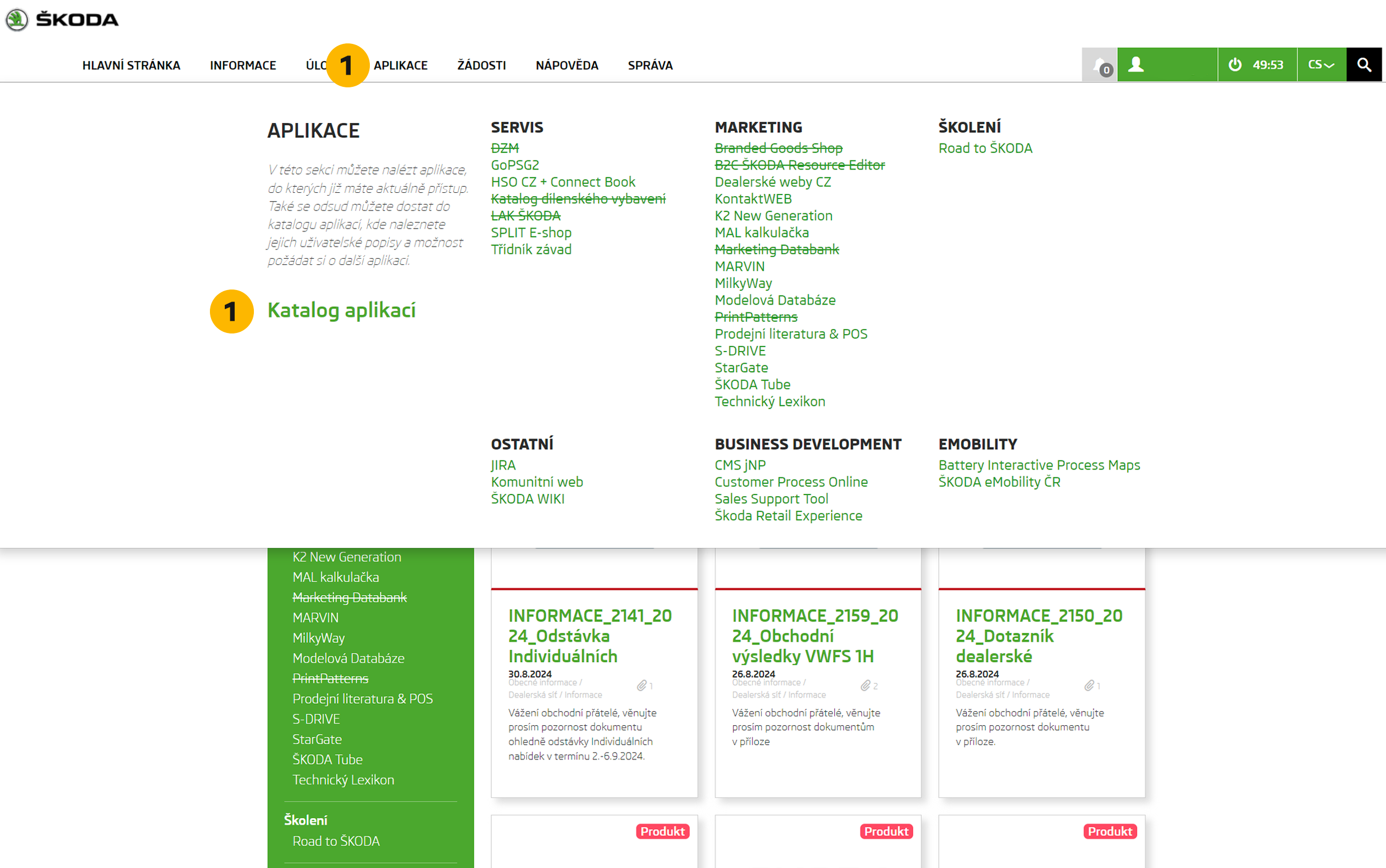
Task: Open the SPRÁVA menu
Action: click(650, 65)
